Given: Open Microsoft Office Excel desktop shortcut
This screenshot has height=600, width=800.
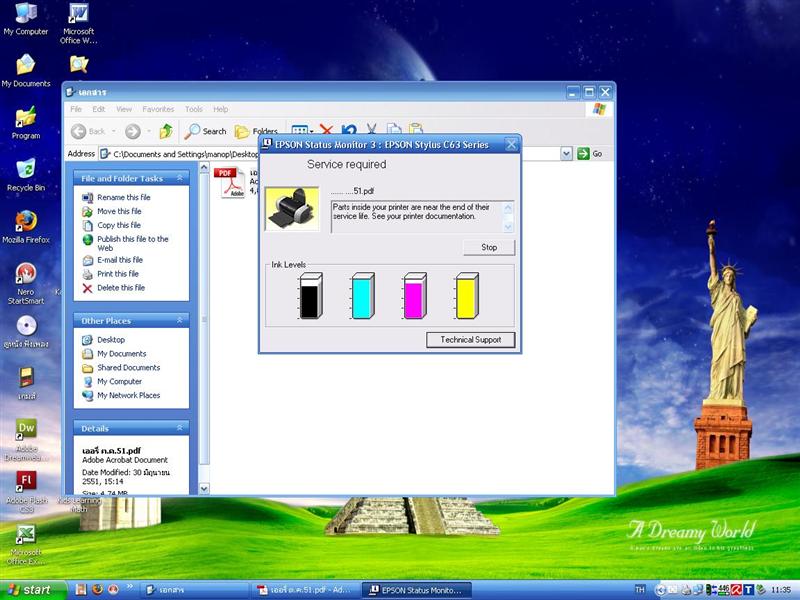Looking at the screenshot, I should (26, 544).
